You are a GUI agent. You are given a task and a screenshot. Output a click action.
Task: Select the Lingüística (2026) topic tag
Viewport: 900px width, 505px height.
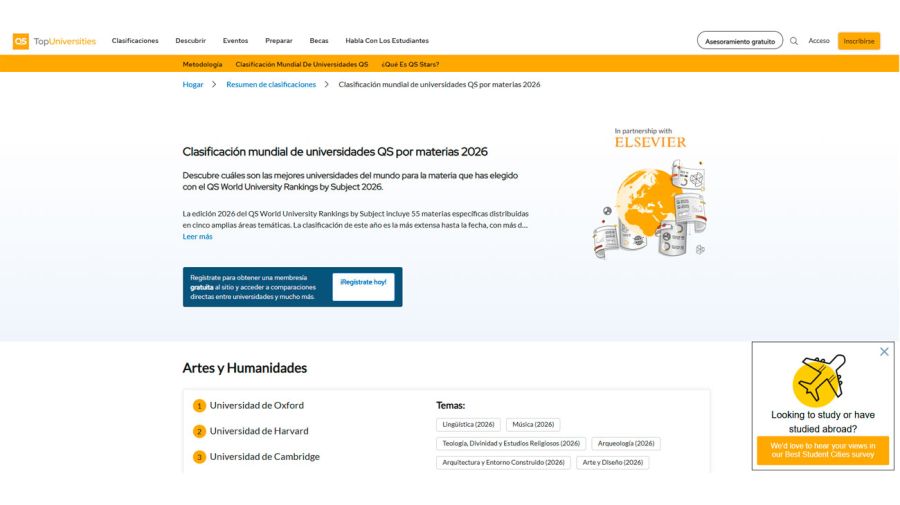click(468, 424)
